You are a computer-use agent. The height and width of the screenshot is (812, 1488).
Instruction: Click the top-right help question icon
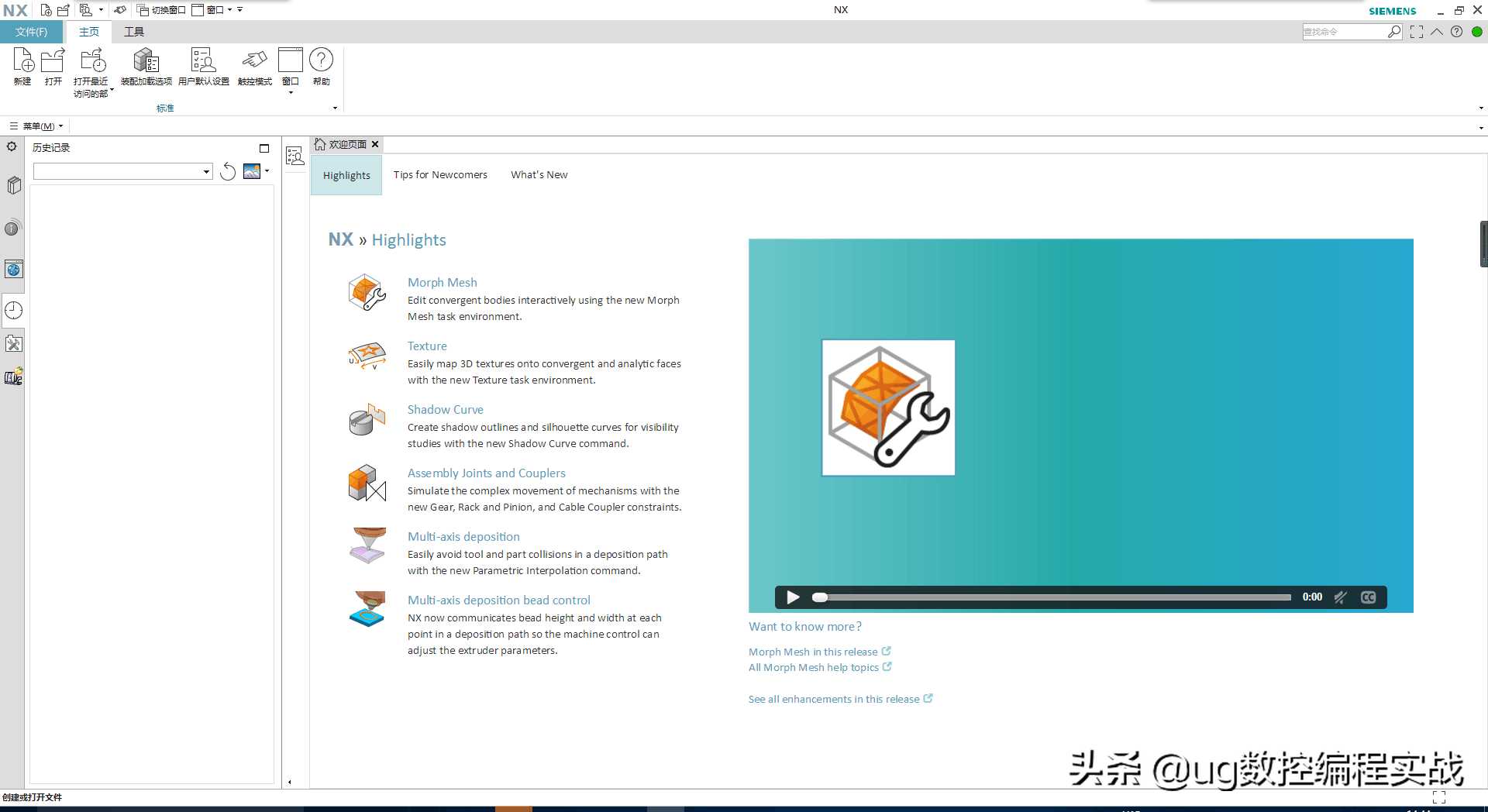coord(1457,32)
